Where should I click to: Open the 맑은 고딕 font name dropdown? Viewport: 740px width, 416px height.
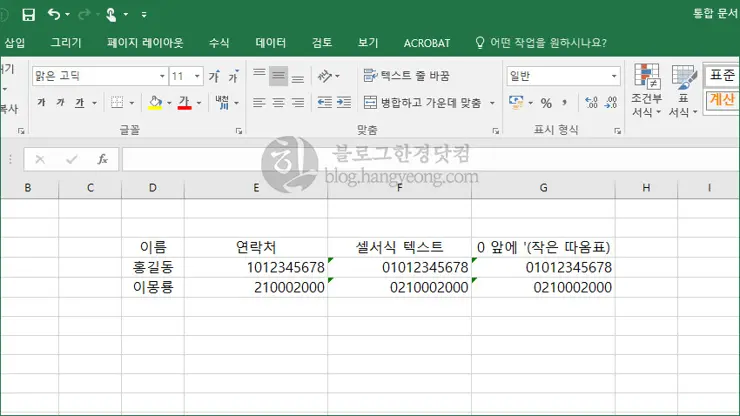pos(162,76)
